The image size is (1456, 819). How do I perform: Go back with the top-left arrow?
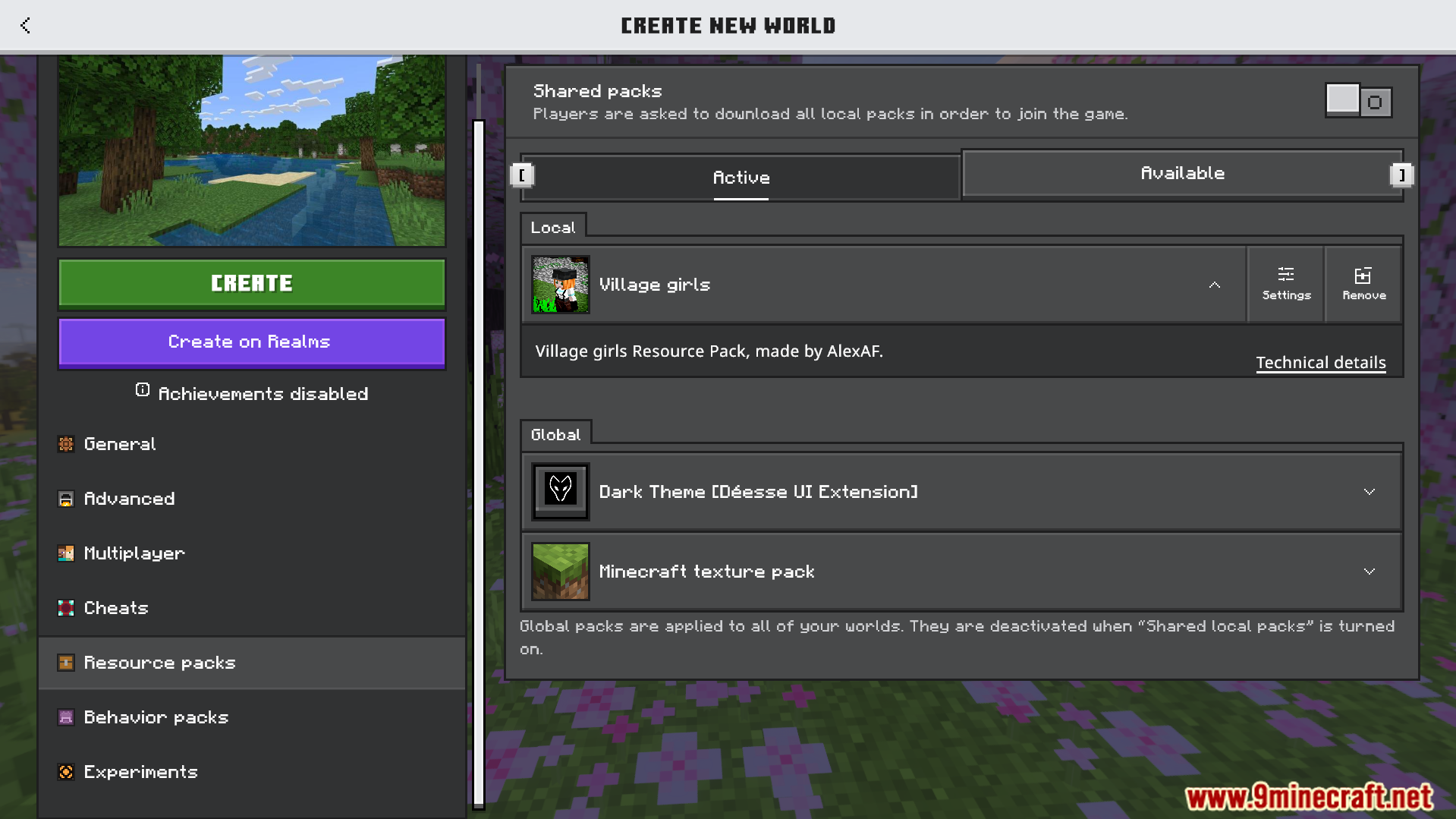(x=25, y=25)
